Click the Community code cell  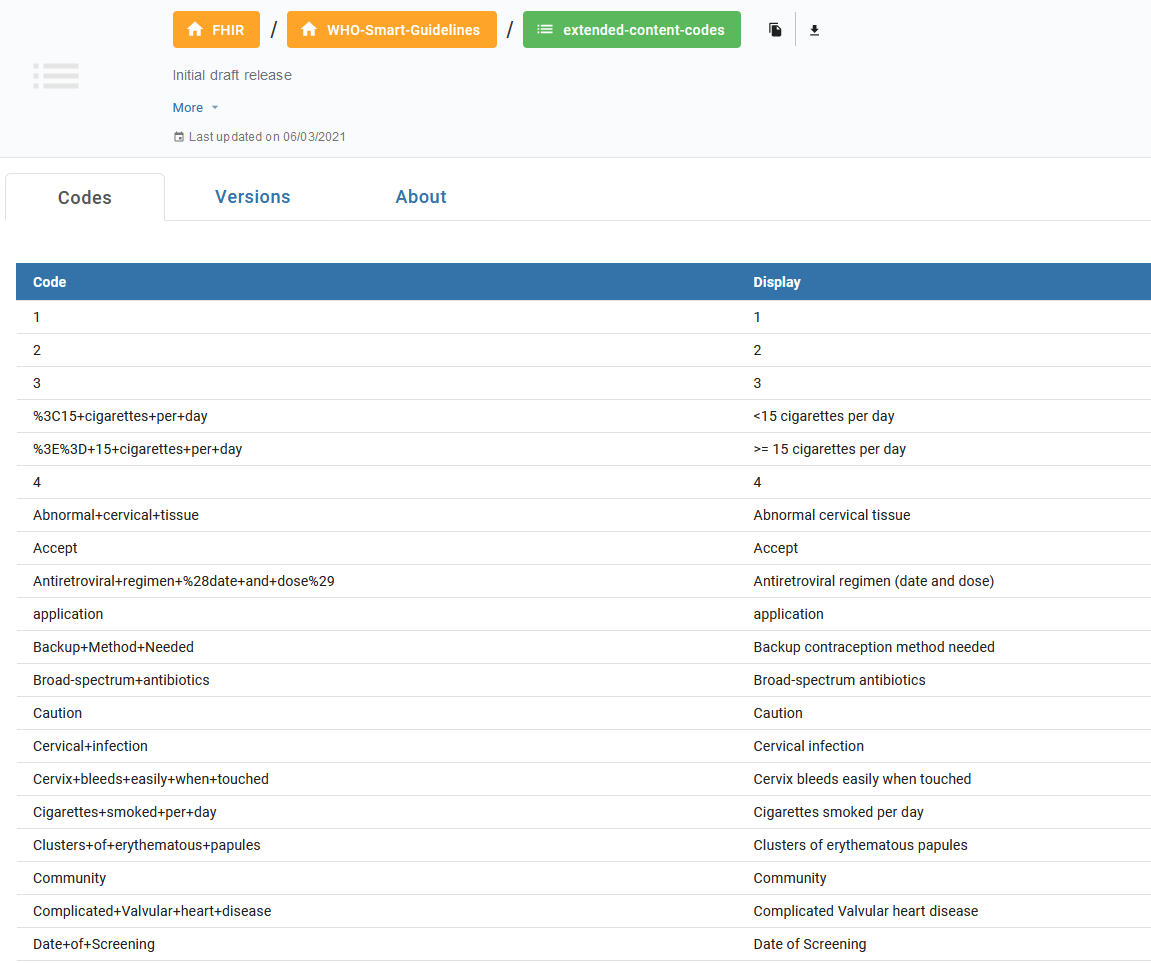(69, 879)
